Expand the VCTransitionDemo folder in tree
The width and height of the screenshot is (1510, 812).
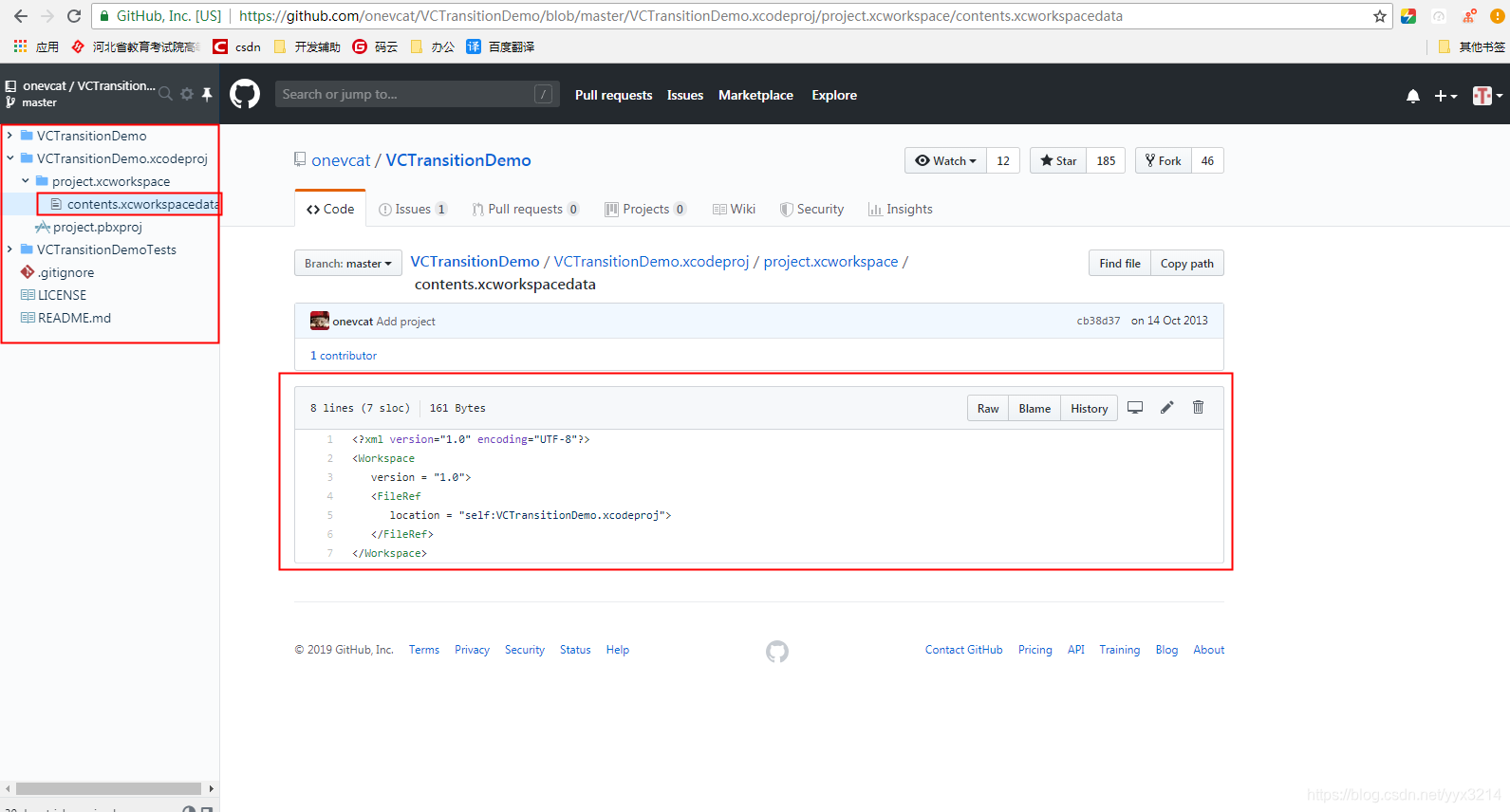coord(9,136)
